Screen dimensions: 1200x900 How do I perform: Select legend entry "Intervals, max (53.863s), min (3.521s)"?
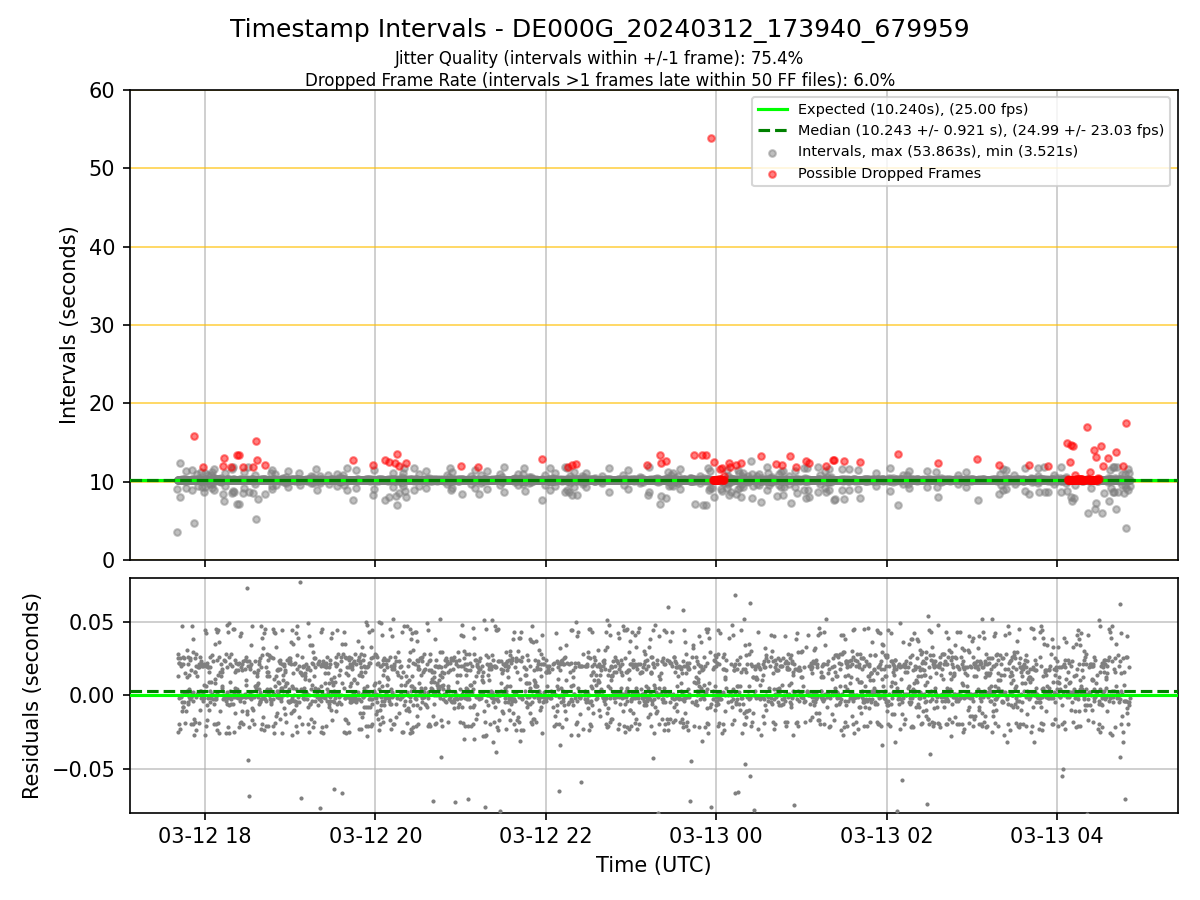pos(938,152)
